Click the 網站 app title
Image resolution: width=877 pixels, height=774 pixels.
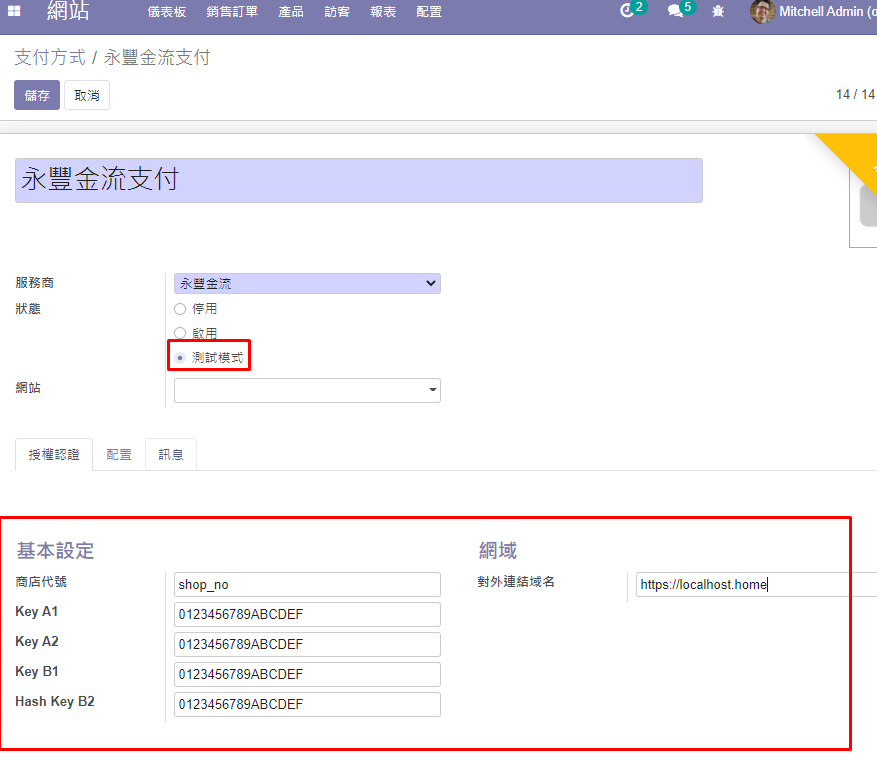coord(68,11)
